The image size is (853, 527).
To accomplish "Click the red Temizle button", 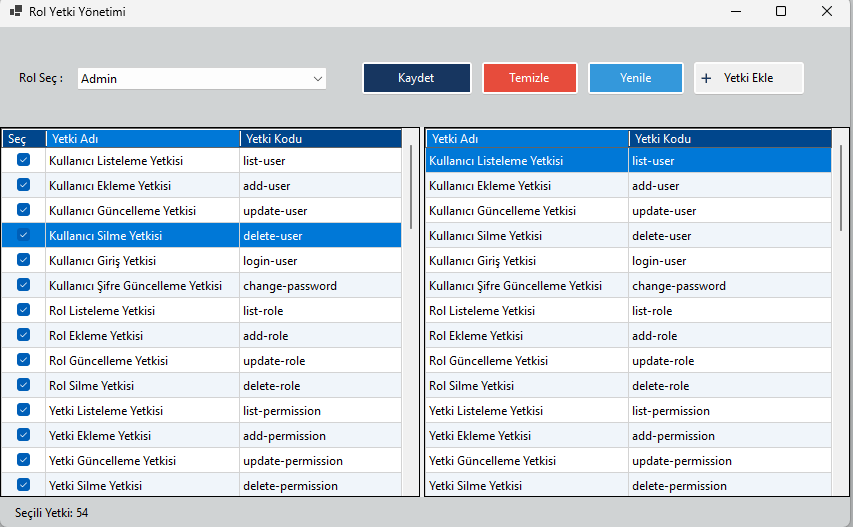I will pyautogui.click(x=529, y=78).
